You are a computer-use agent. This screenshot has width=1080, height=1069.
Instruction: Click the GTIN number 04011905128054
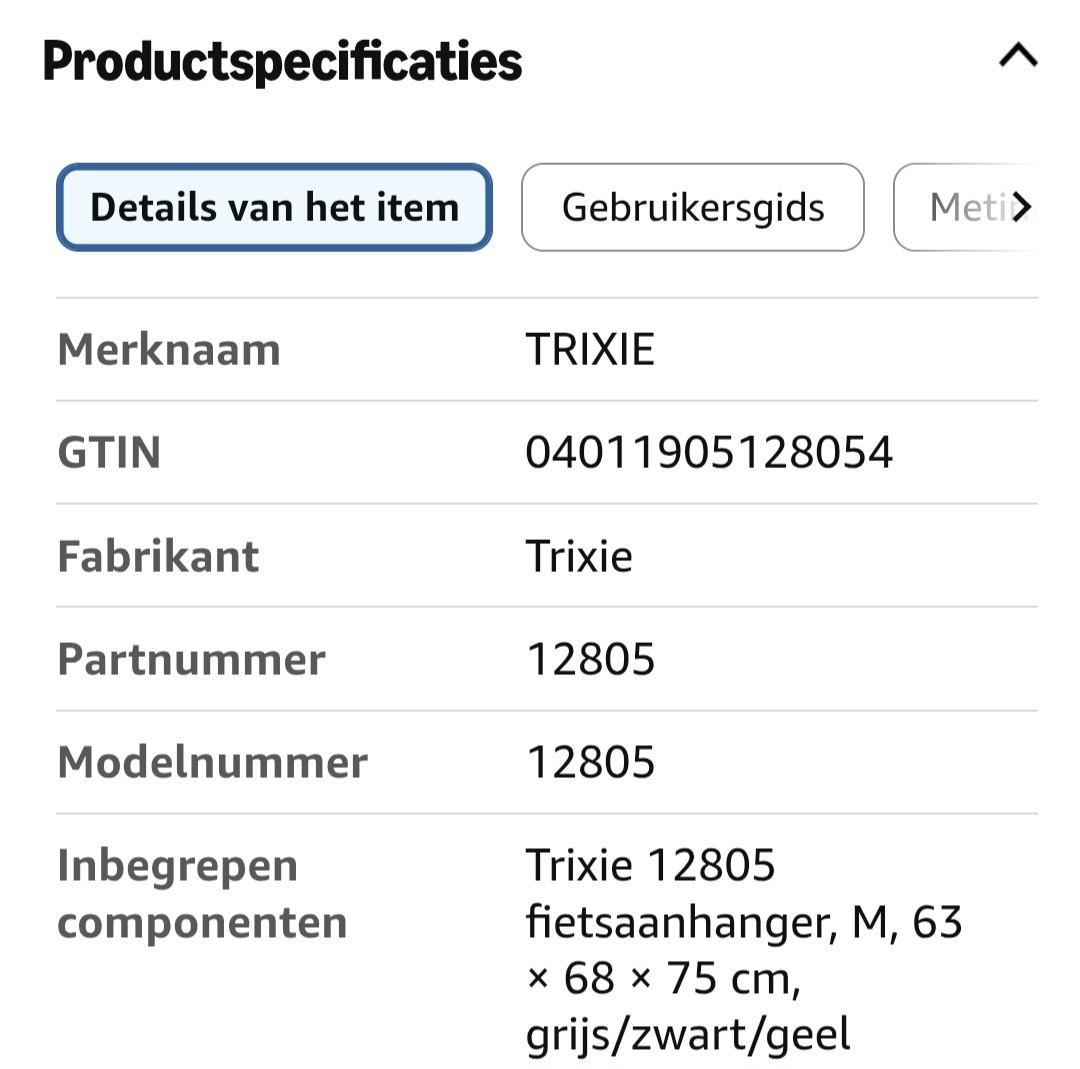tap(708, 453)
